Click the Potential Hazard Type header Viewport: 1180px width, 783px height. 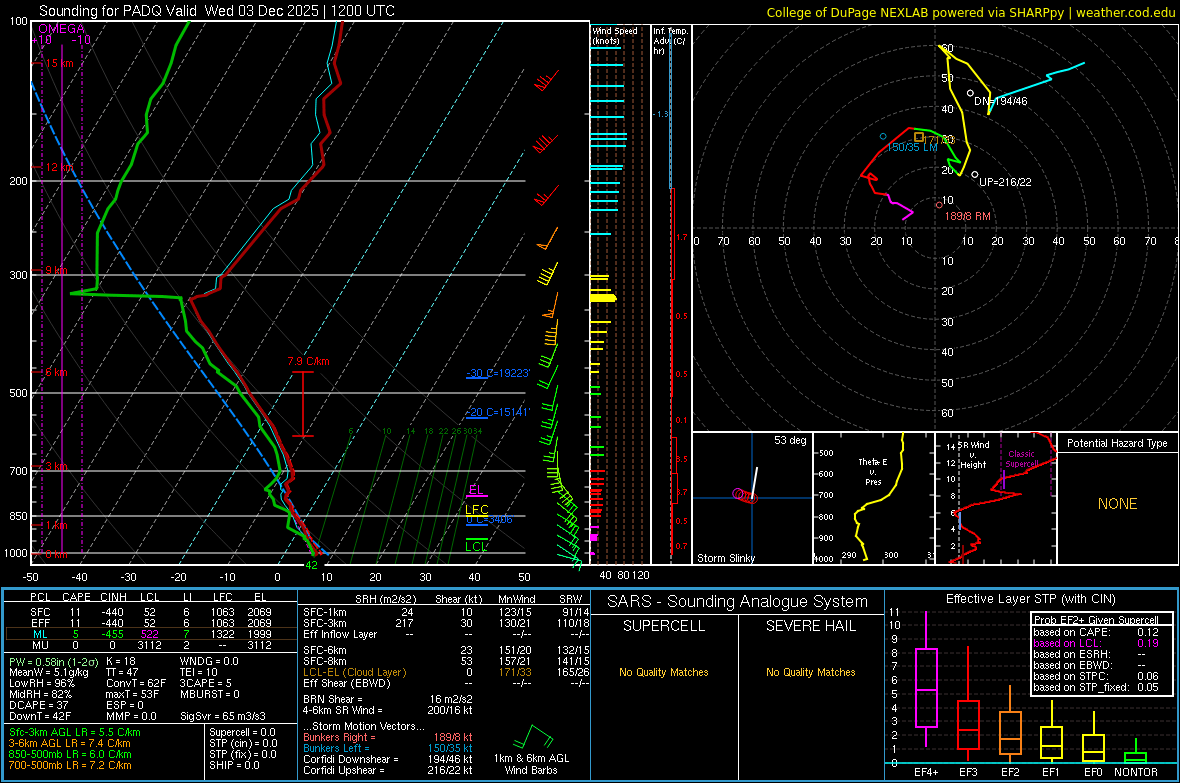click(x=1117, y=443)
